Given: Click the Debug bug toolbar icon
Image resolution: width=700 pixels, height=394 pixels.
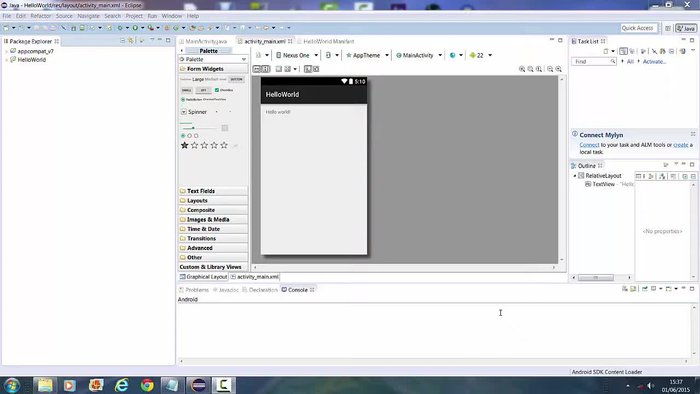Looking at the screenshot, I should [120, 28].
